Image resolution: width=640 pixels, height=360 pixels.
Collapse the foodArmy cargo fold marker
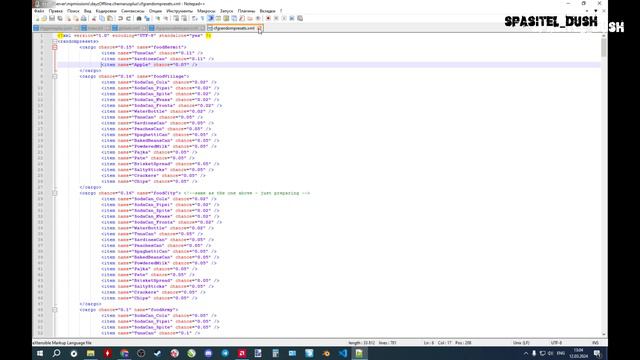click(x=55, y=310)
